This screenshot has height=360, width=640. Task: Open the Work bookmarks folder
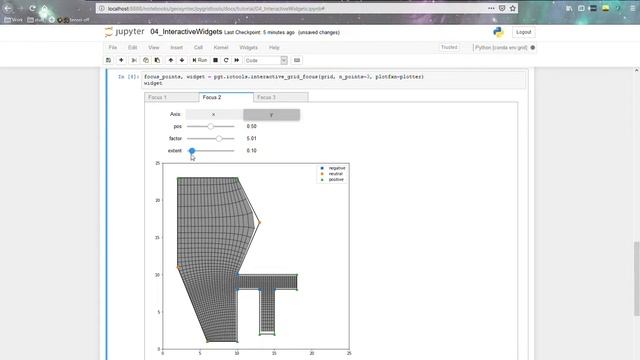click(x=13, y=20)
